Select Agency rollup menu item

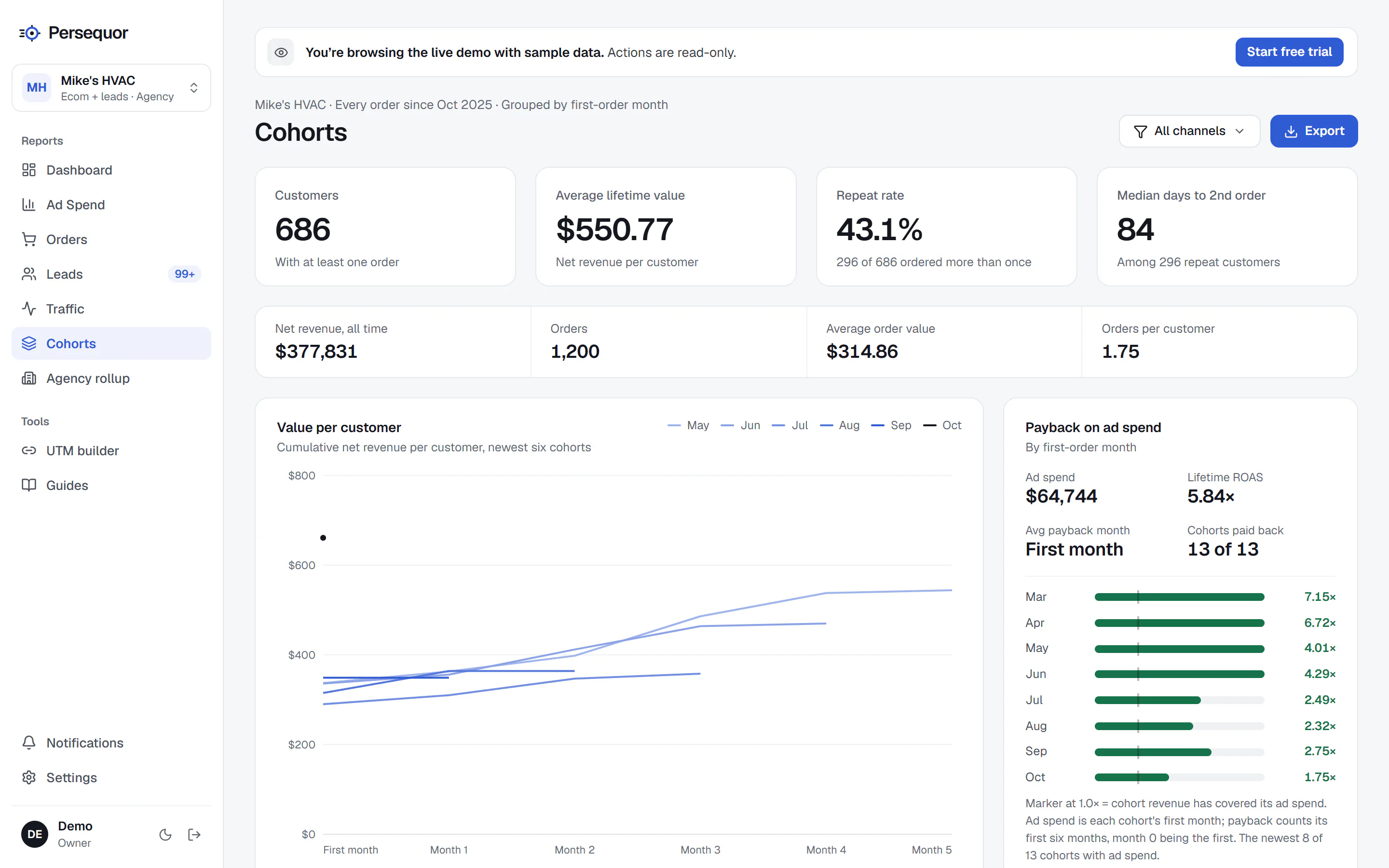pyautogui.click(x=111, y=379)
